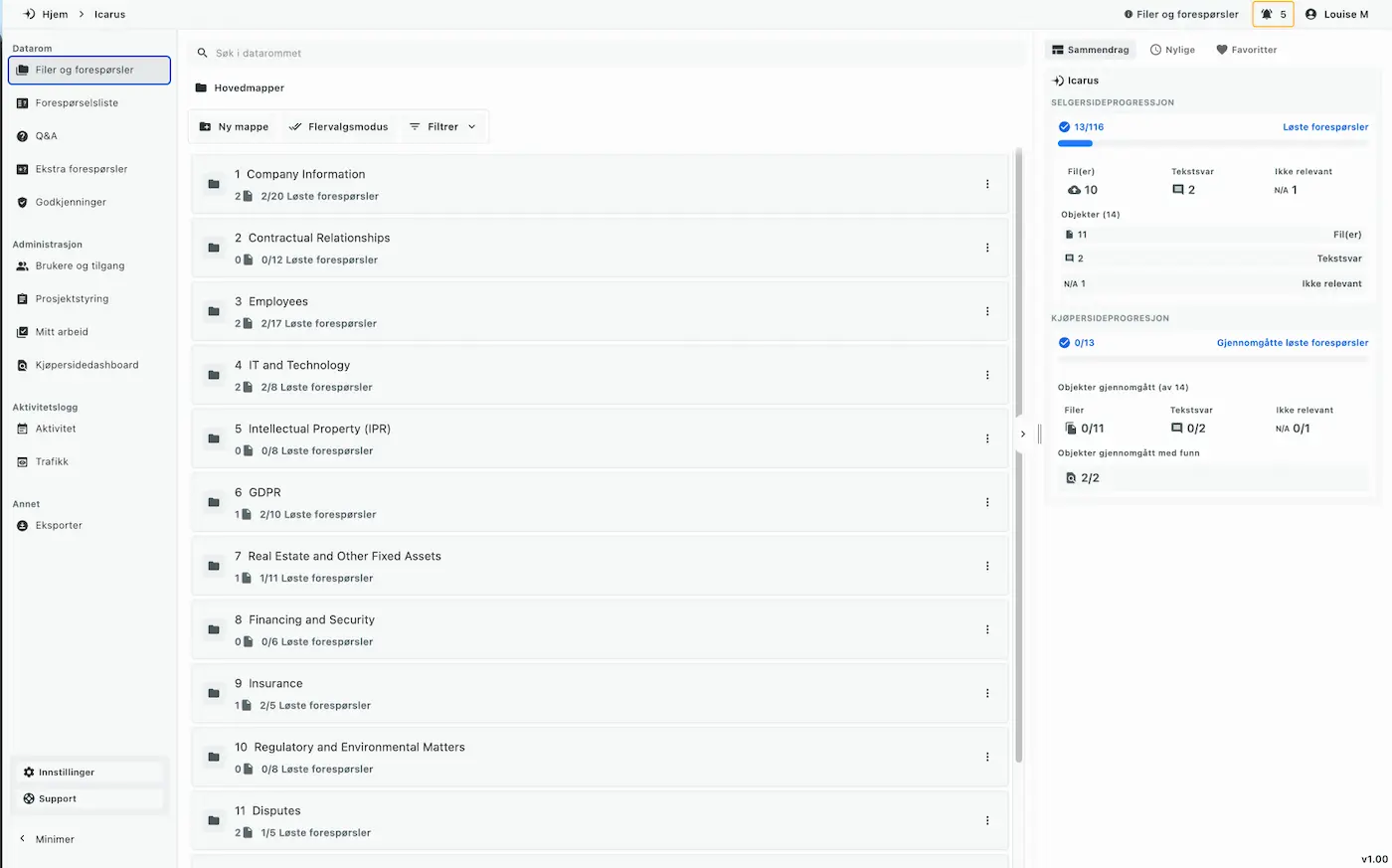Switch to the Favoritter tab

tap(1247, 50)
